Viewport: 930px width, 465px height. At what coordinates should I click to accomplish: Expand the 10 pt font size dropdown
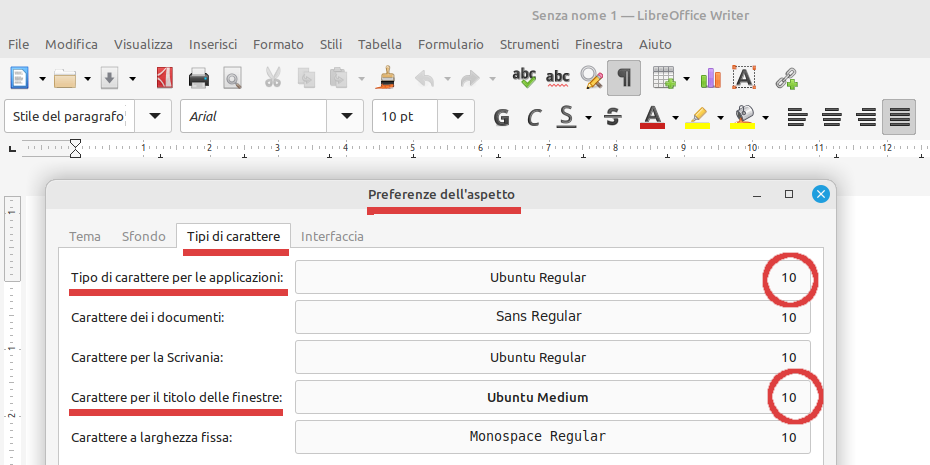tap(458, 116)
